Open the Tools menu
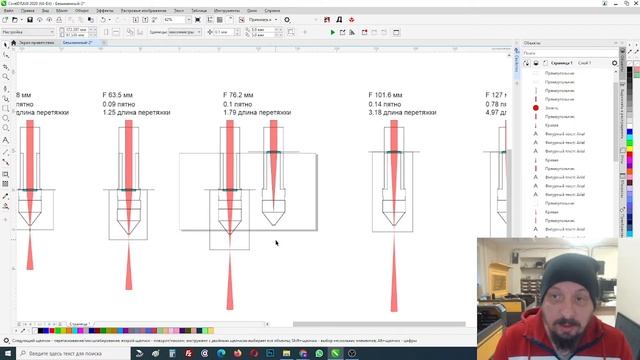Screen dimensions: 640x360 pos(227,11)
